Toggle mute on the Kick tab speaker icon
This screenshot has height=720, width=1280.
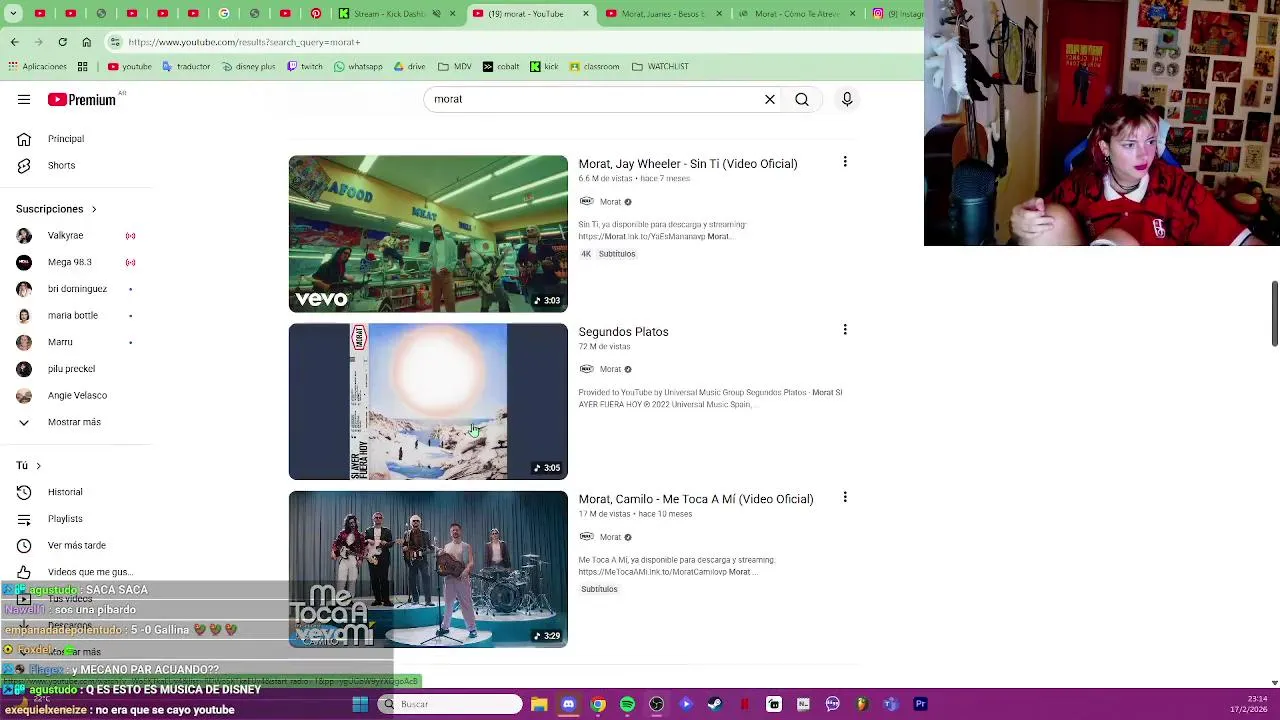437,14
